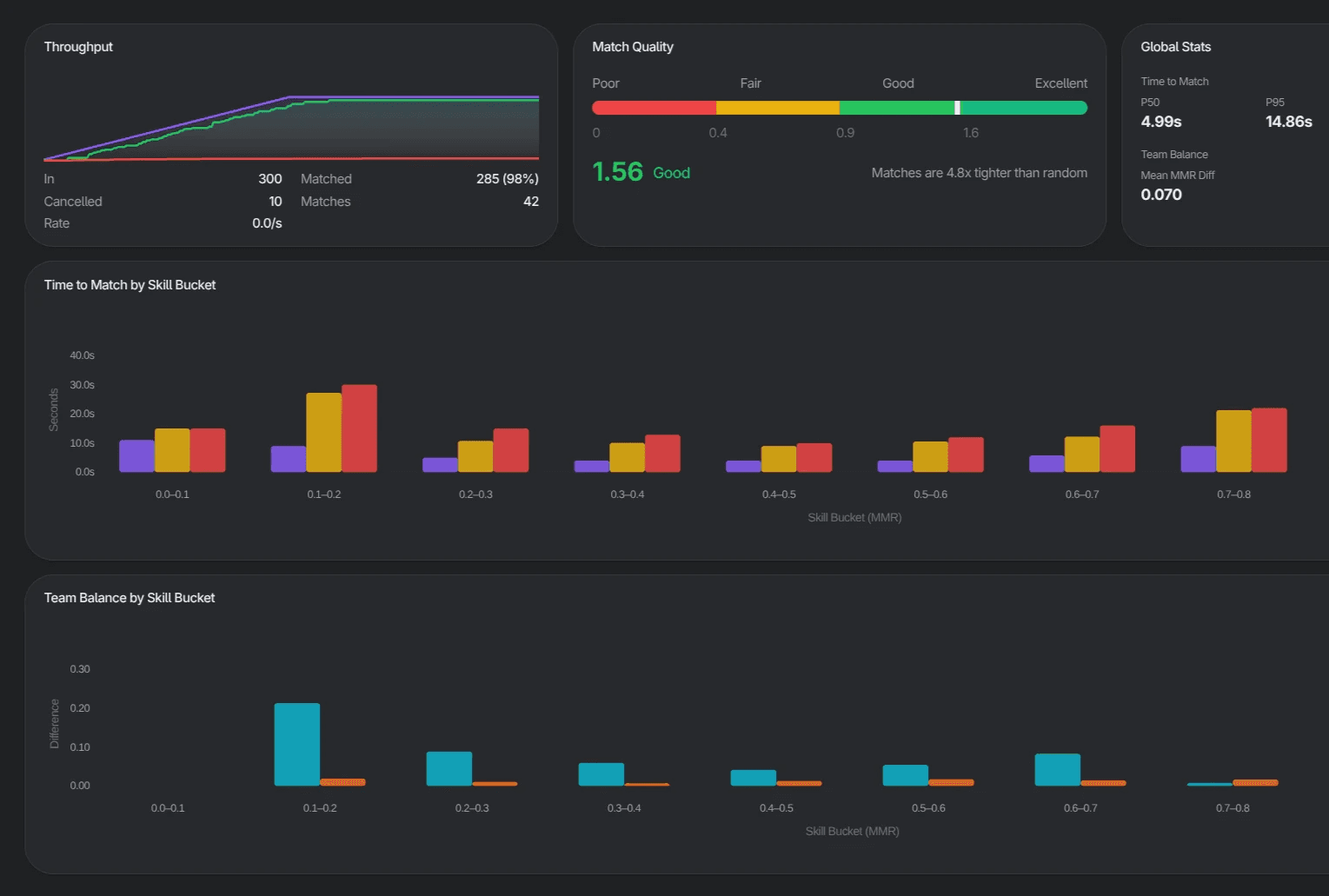Click the Throughput panel title
Image resolution: width=1329 pixels, height=896 pixels.
click(78, 47)
